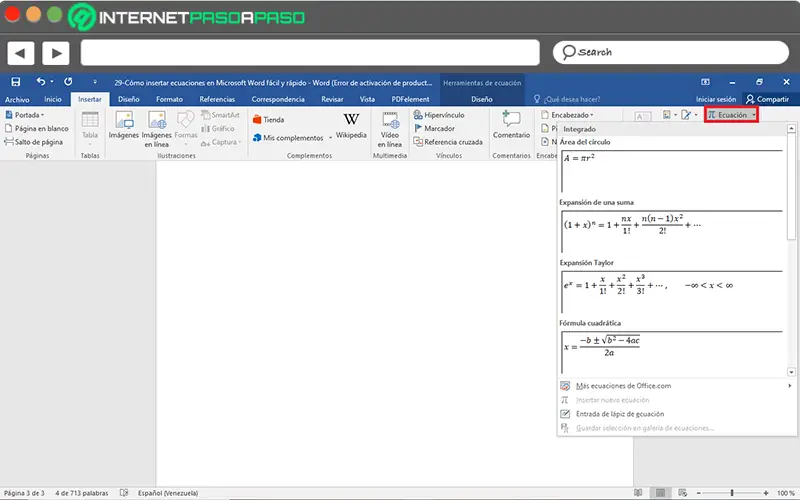This screenshot has height=500, width=800.
Task: Switch to Print Layout view icon
Action: [x=661, y=493]
